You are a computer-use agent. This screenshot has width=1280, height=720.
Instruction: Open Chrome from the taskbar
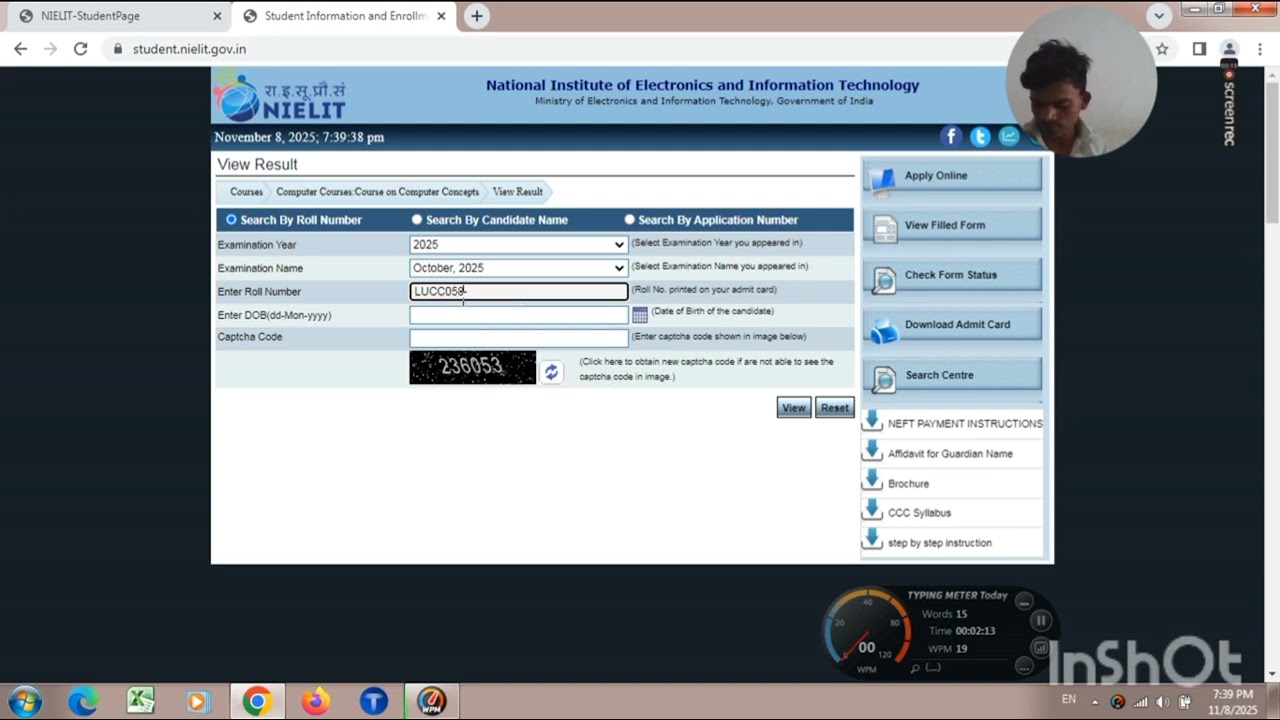click(x=257, y=702)
